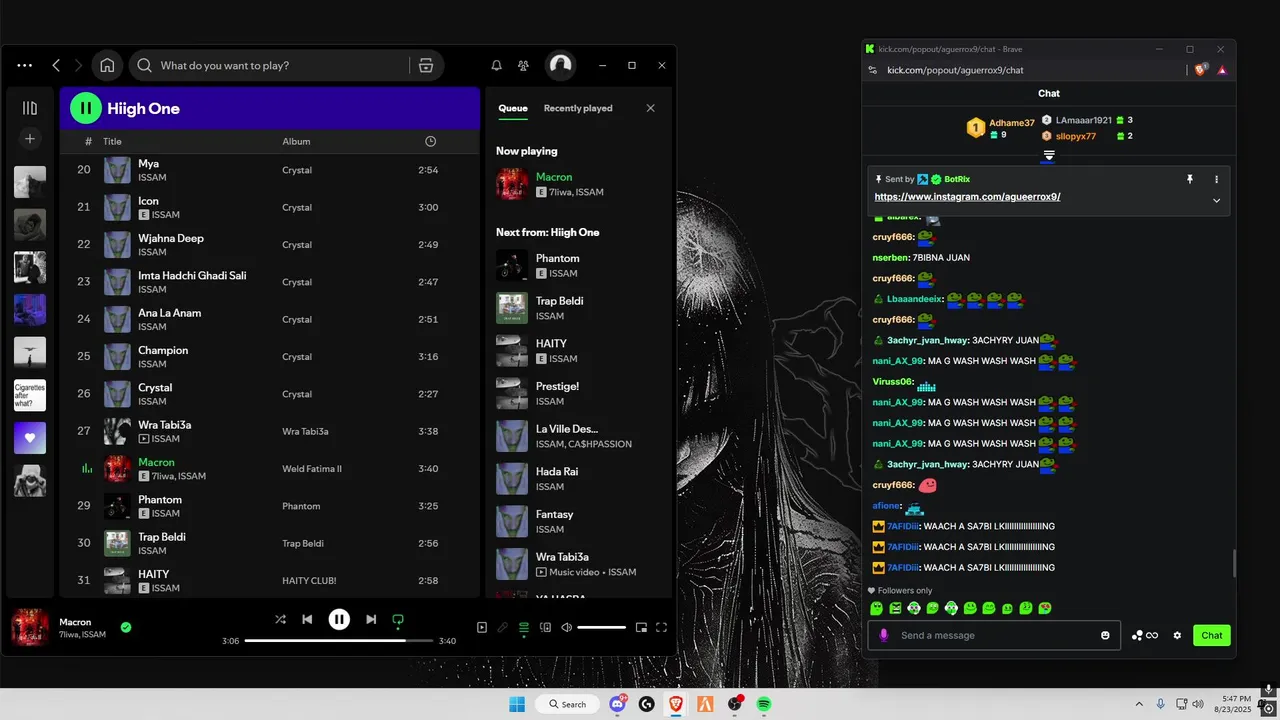Open Spotify Home icon
Image resolution: width=1280 pixels, height=720 pixels.
[107, 65]
